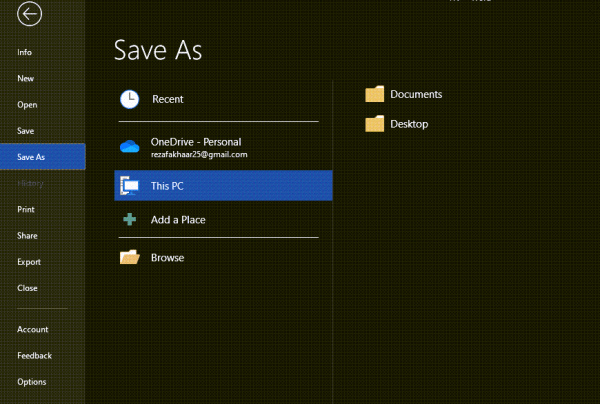This screenshot has width=600, height=404.
Task: Choose Add a Place
Action: pos(178,220)
